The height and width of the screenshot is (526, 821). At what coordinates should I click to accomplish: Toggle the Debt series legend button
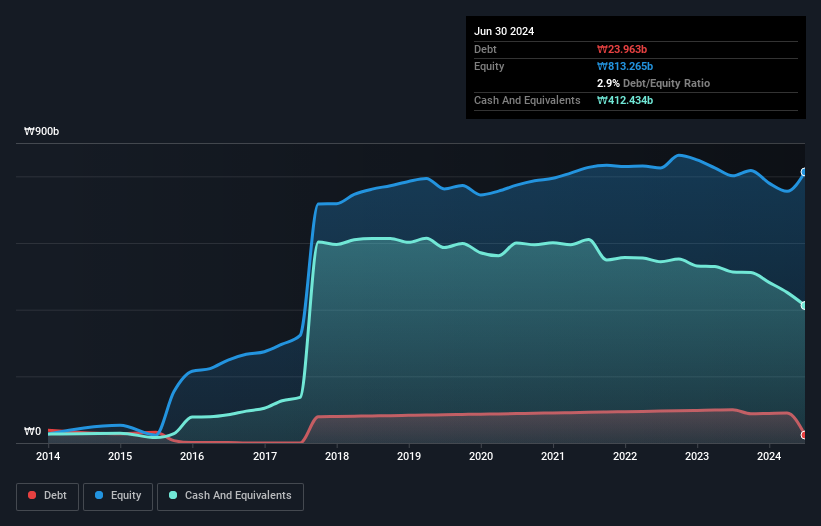[x=47, y=496]
